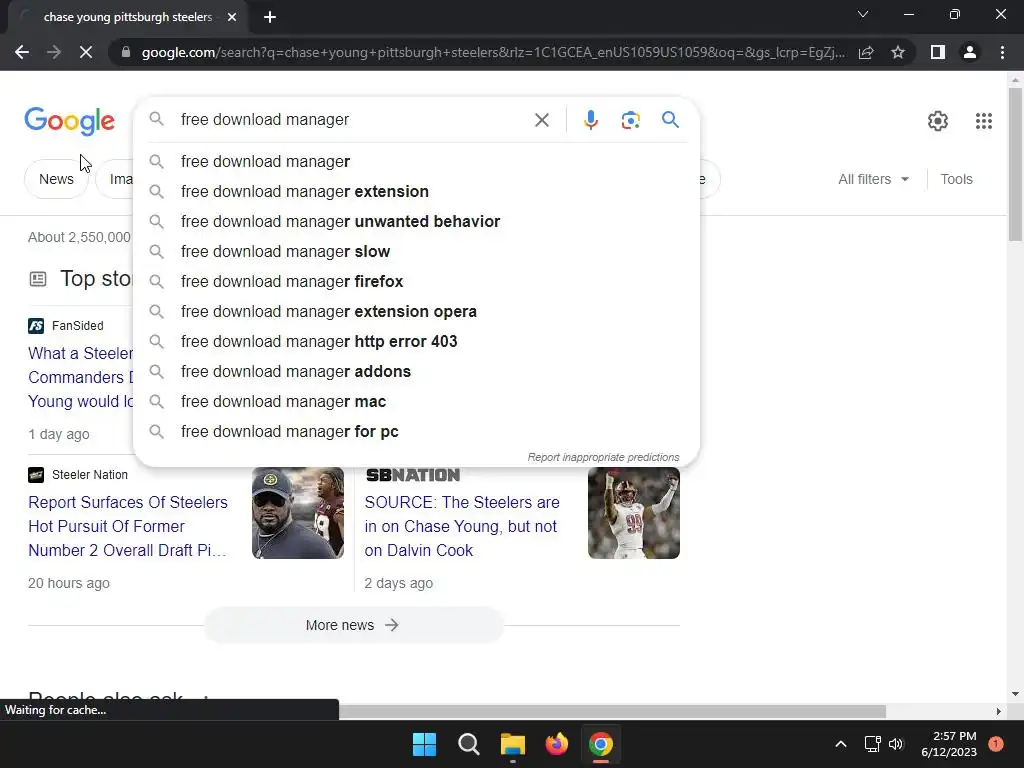This screenshot has height=768, width=1024.
Task: Click the blue search magnifier button
Action: [x=670, y=120]
